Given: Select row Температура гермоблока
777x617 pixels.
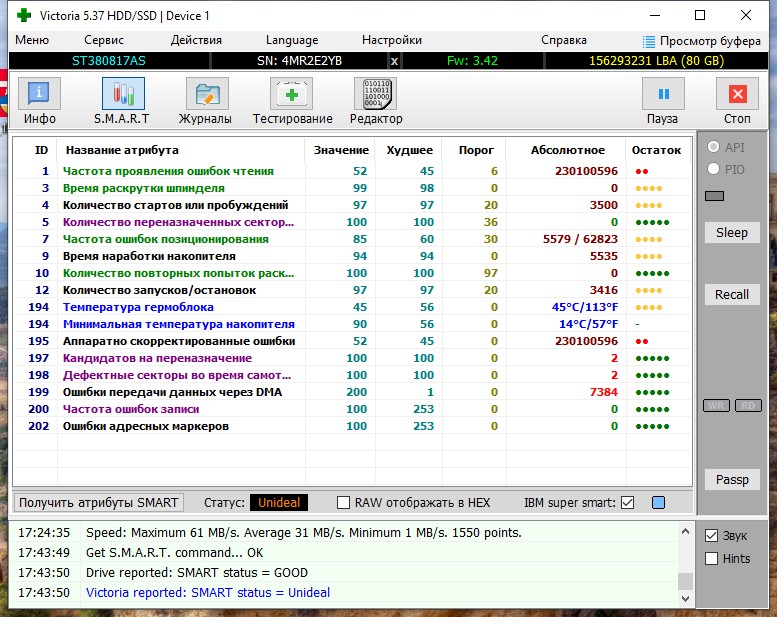Looking at the screenshot, I should click(x=352, y=307).
